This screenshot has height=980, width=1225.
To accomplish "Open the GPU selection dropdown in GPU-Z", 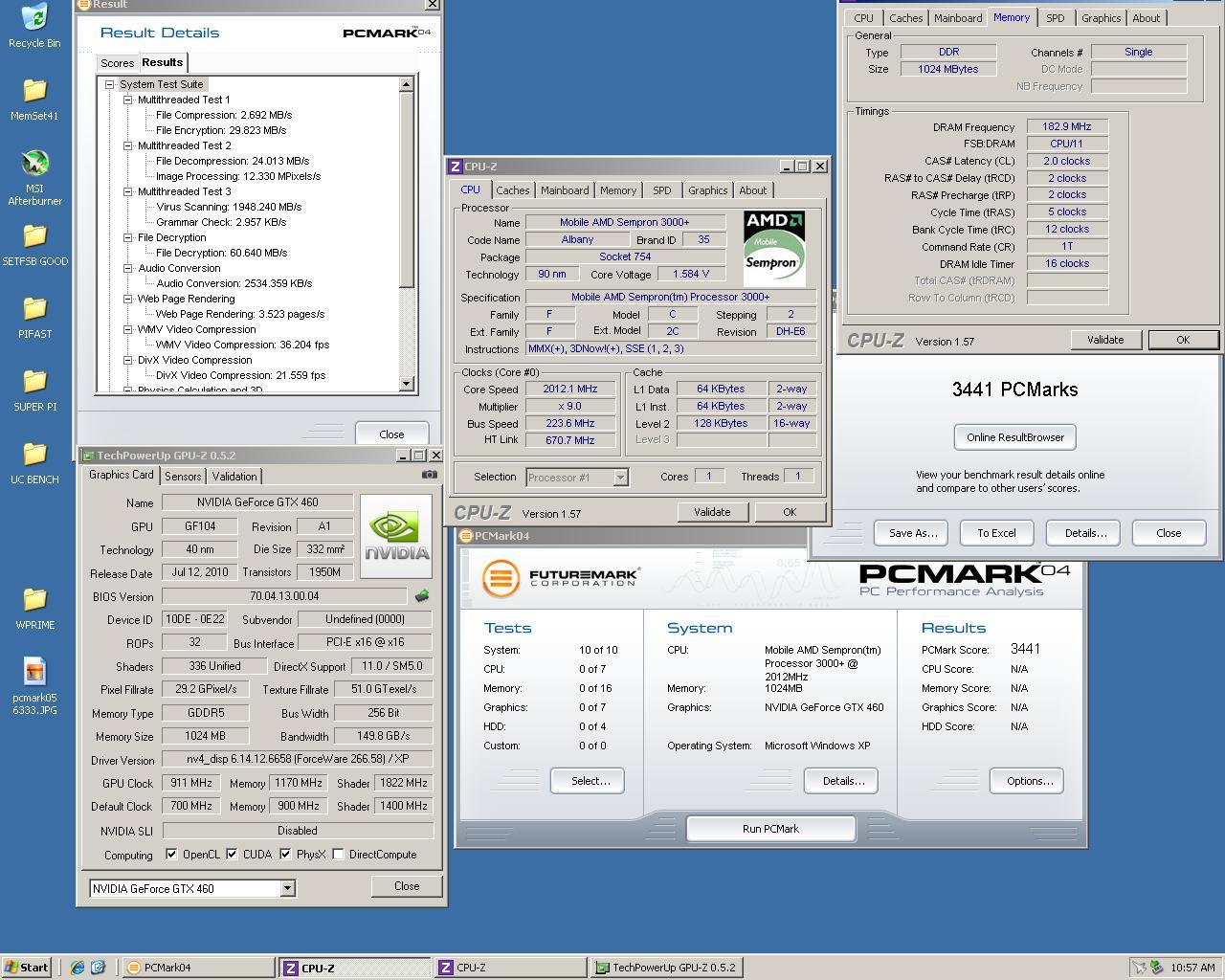I will point(286,889).
